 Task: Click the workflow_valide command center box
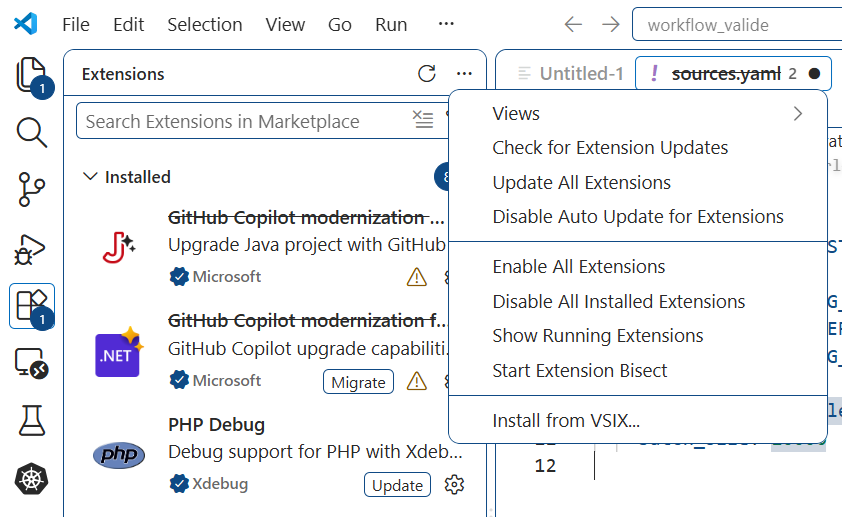tap(737, 25)
